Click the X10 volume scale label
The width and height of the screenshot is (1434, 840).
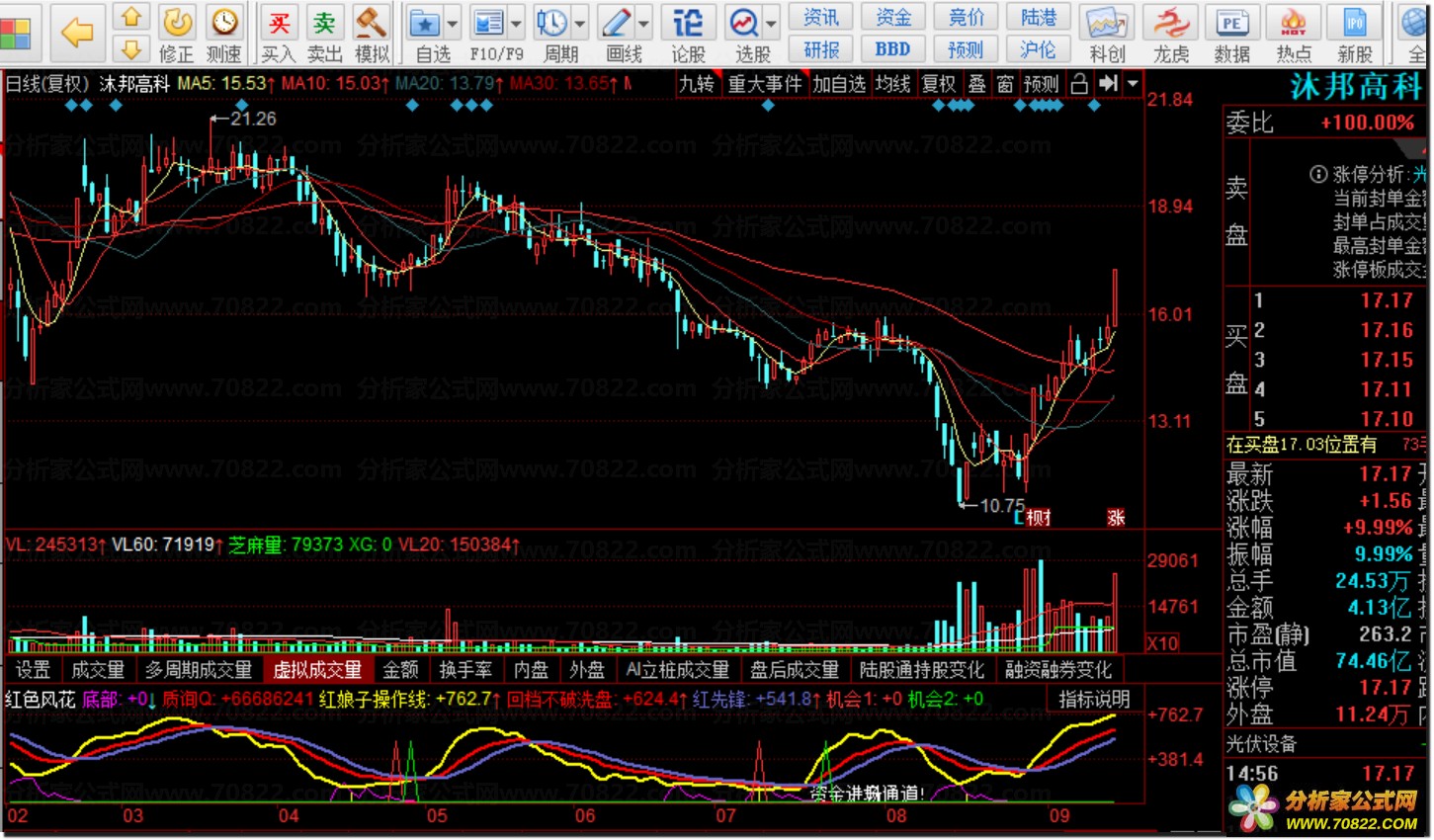click(x=1162, y=643)
